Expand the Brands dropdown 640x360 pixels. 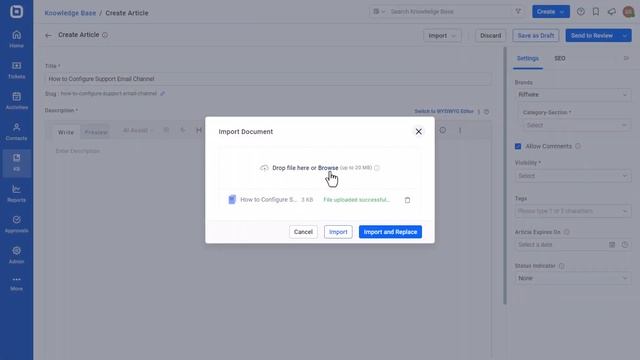point(573,95)
